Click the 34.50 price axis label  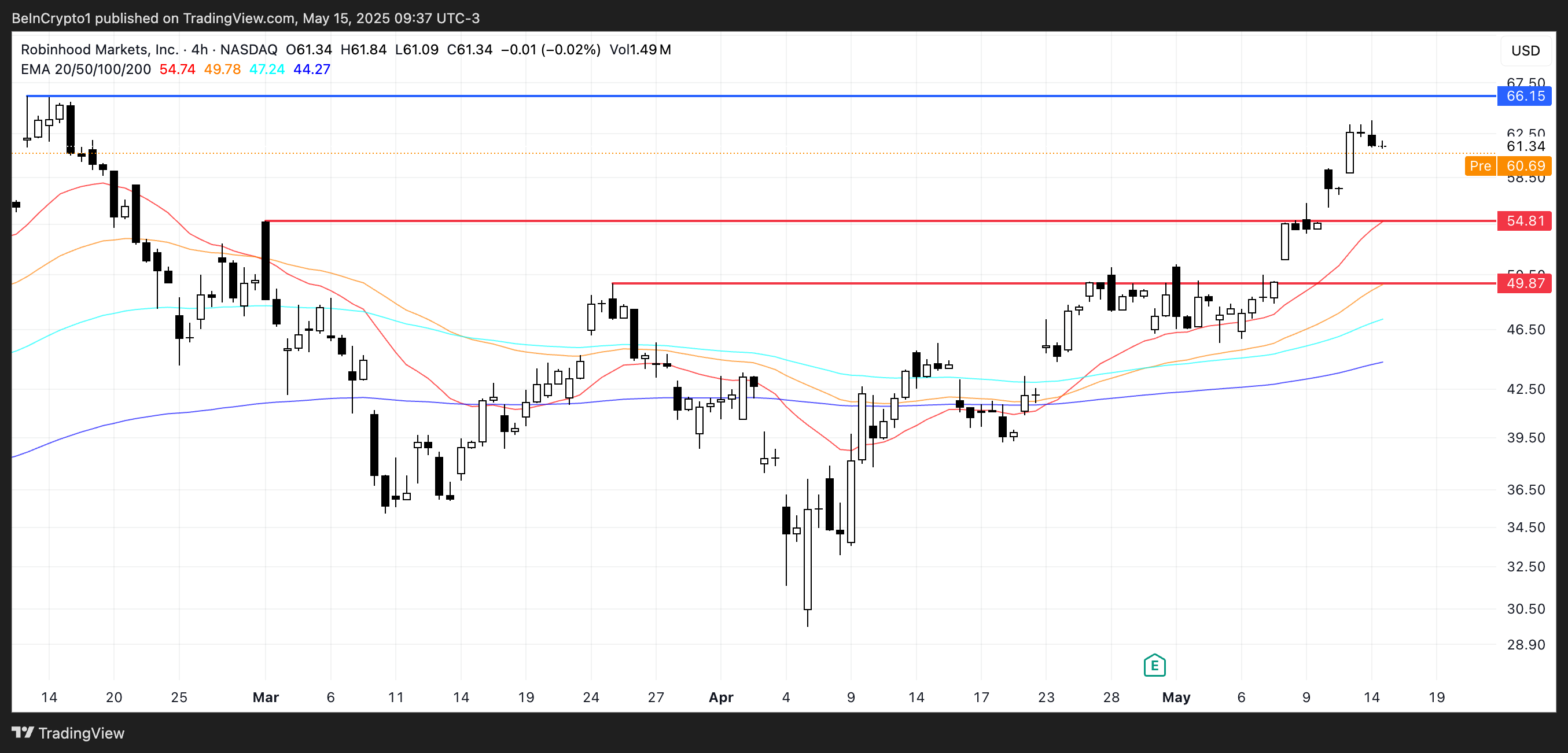pyautogui.click(x=1525, y=527)
